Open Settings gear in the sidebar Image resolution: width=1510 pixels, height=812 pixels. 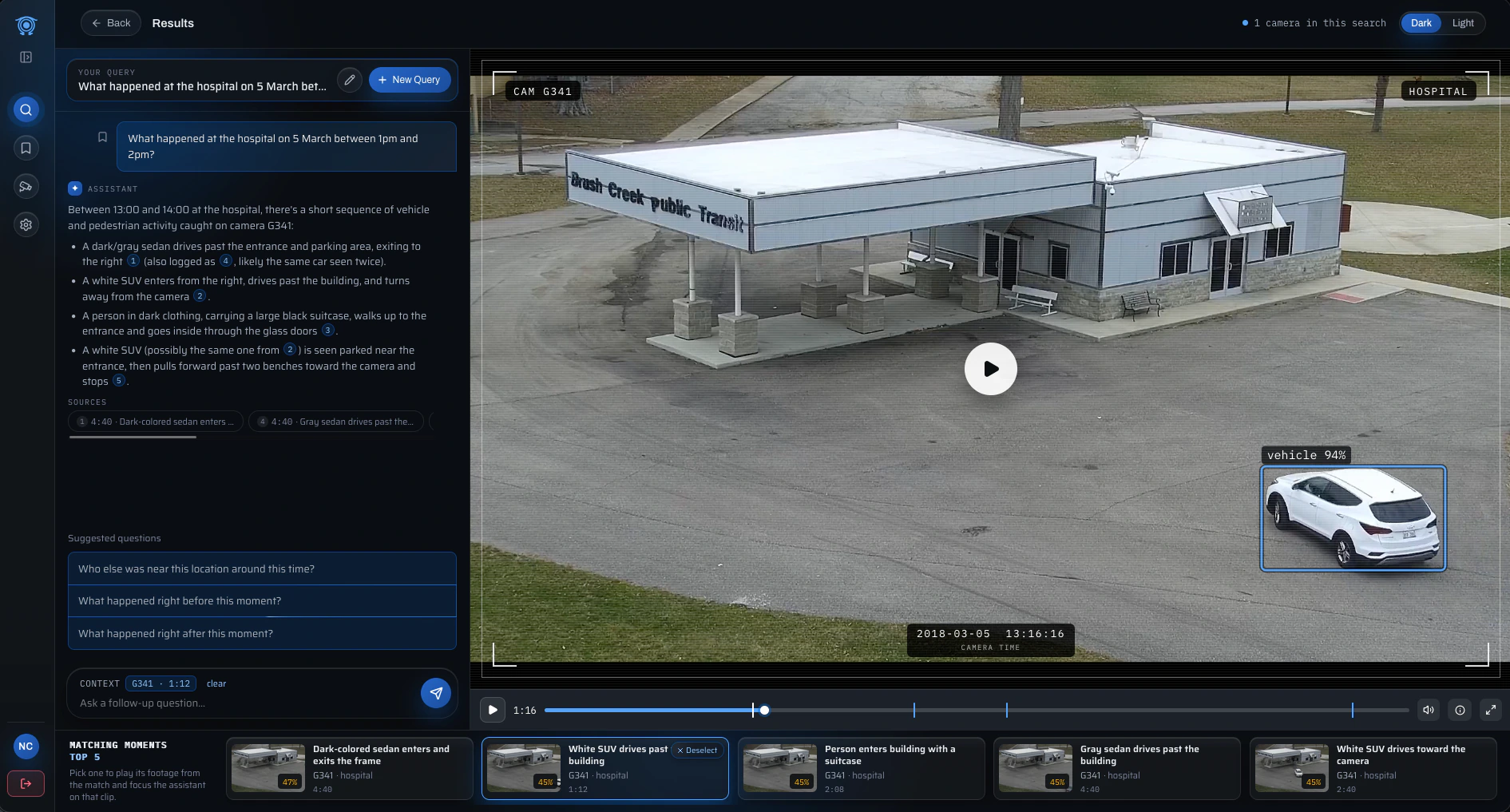click(26, 225)
